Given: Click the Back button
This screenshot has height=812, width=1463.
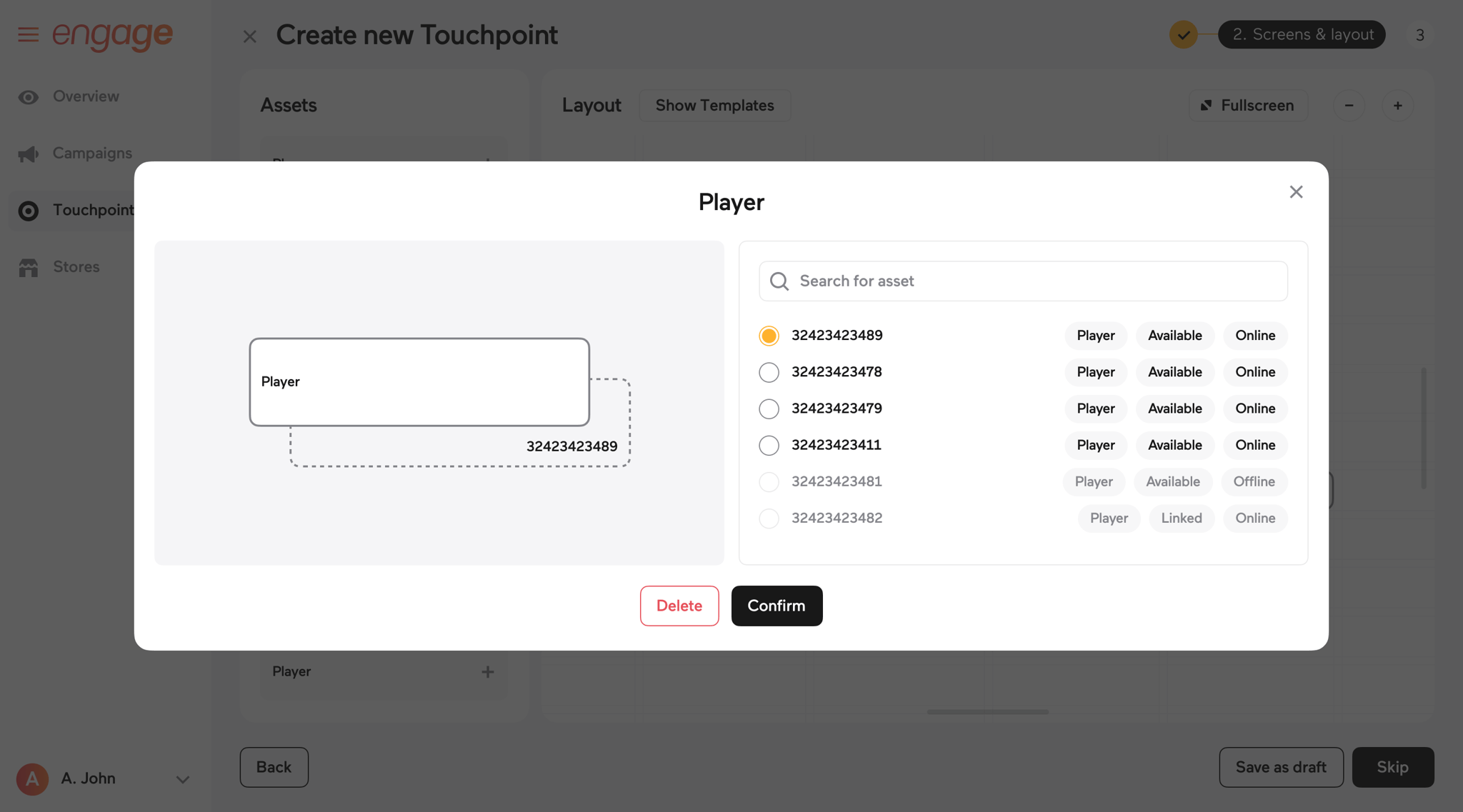Looking at the screenshot, I should tap(274, 767).
